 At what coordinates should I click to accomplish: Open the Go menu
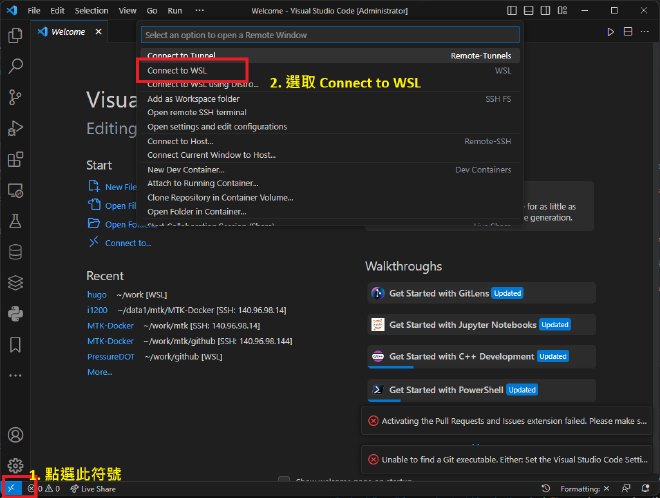pos(152,11)
